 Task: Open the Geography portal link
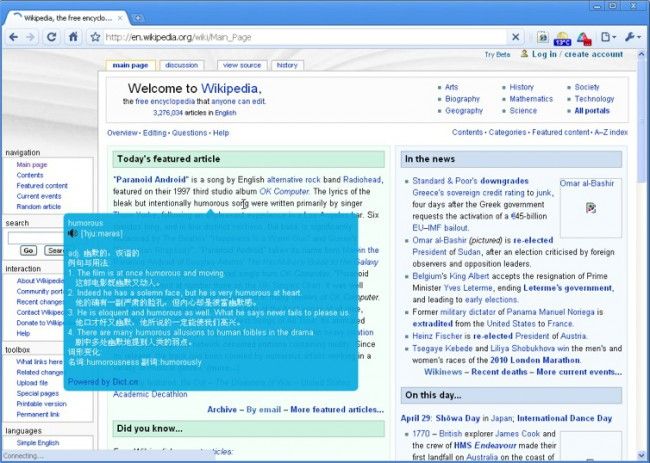464,111
